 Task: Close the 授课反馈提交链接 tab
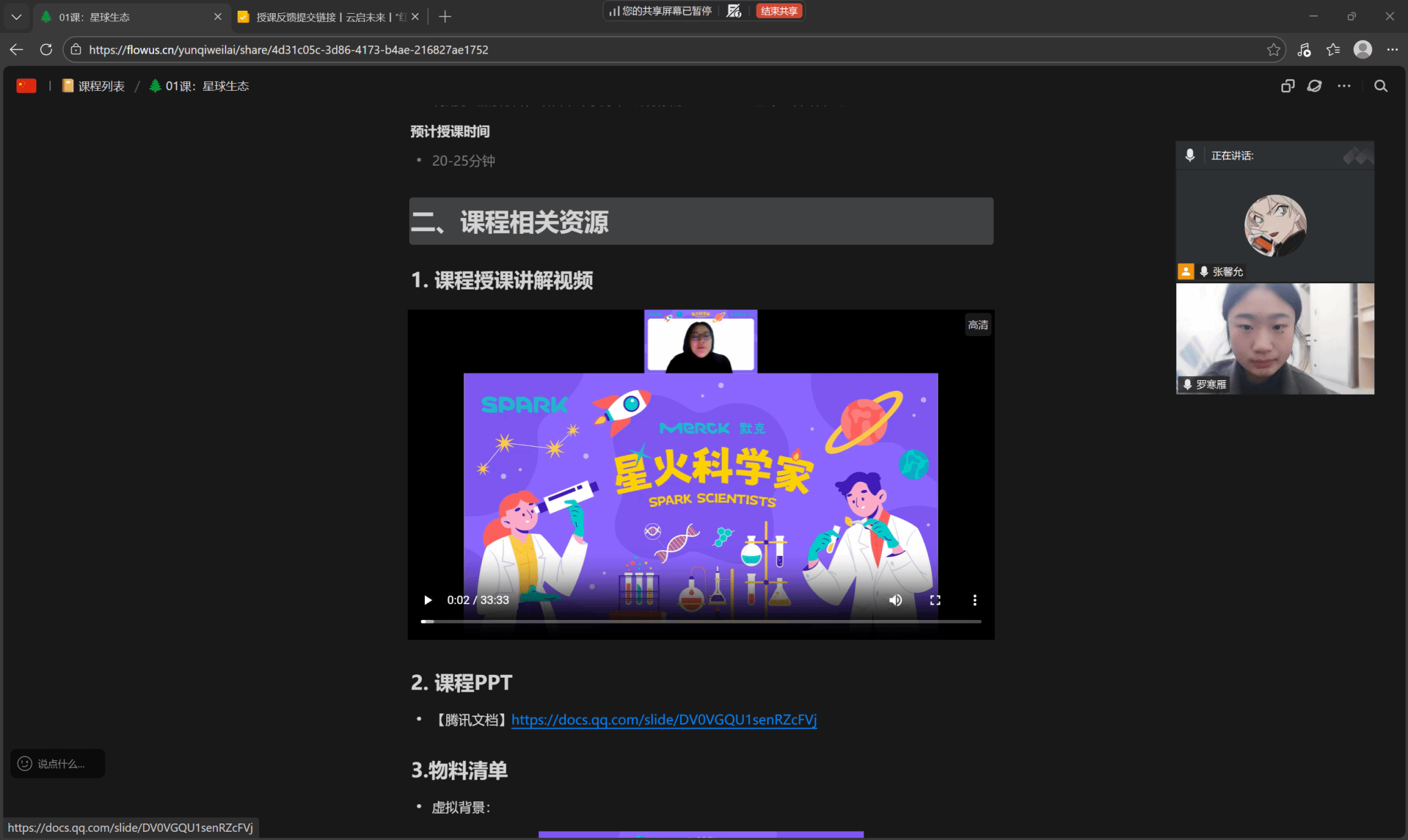pos(415,16)
